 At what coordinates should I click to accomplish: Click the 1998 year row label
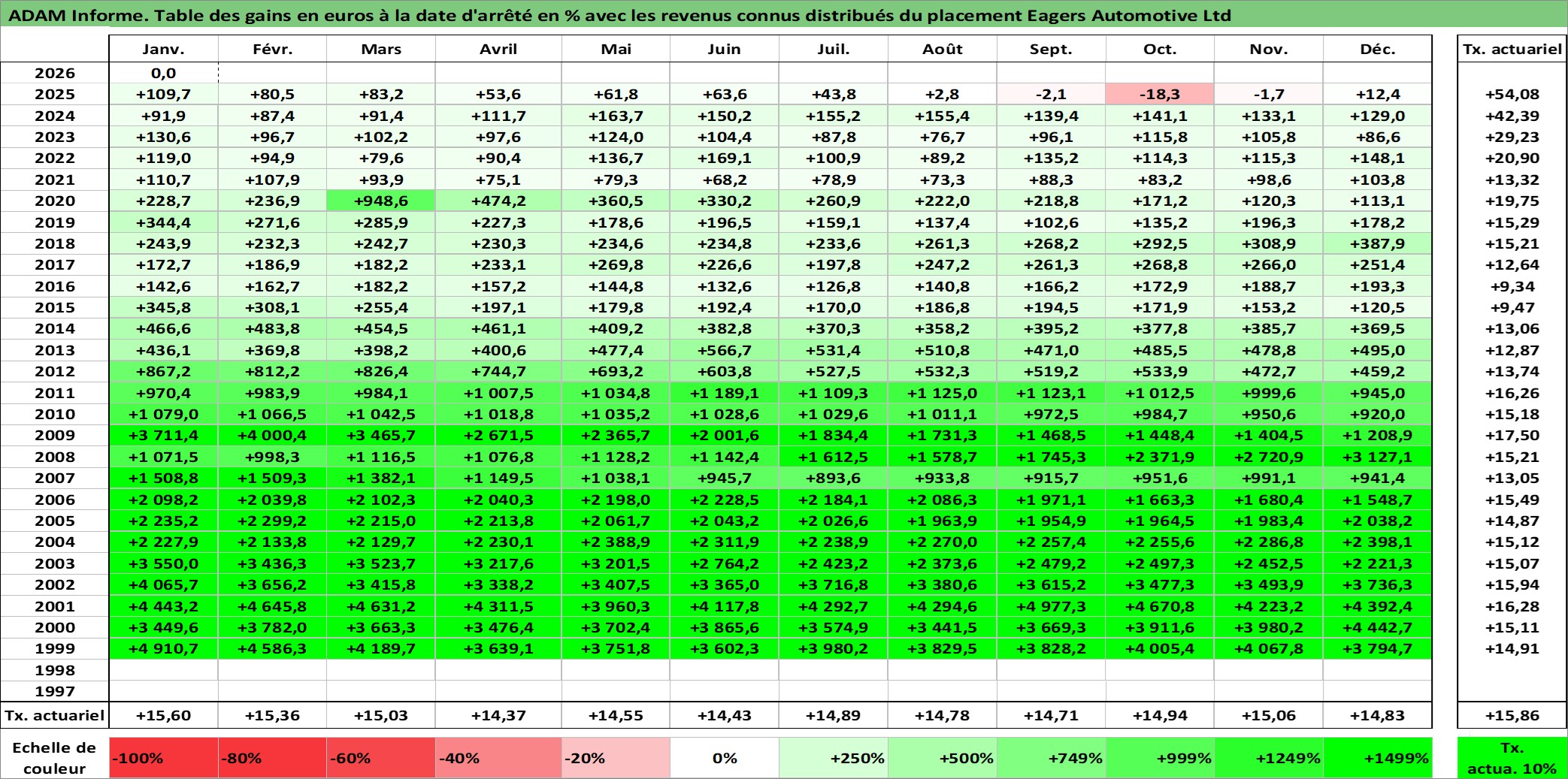55,670
